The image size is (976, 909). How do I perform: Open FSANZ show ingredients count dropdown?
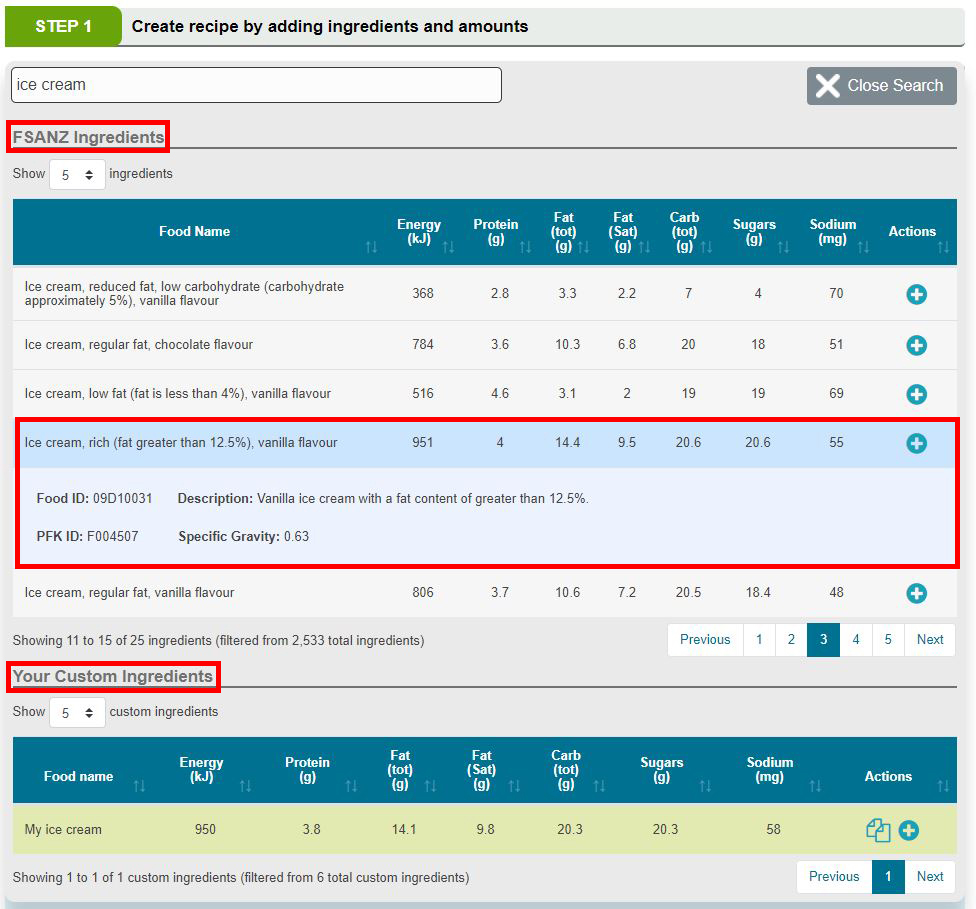(x=77, y=175)
